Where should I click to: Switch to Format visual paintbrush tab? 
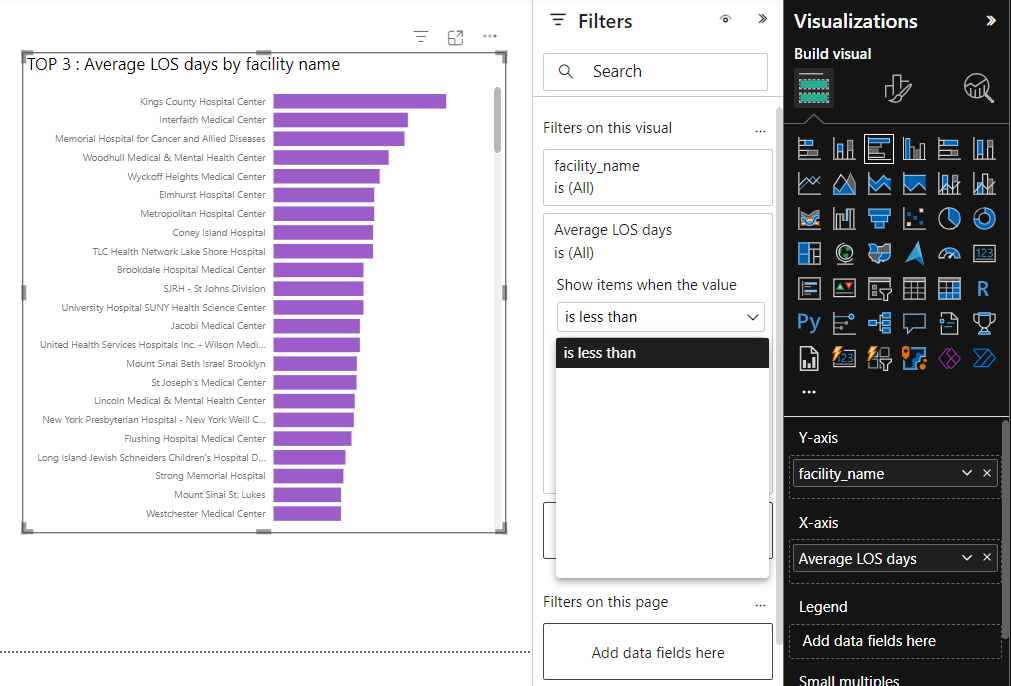pyautogui.click(x=897, y=87)
